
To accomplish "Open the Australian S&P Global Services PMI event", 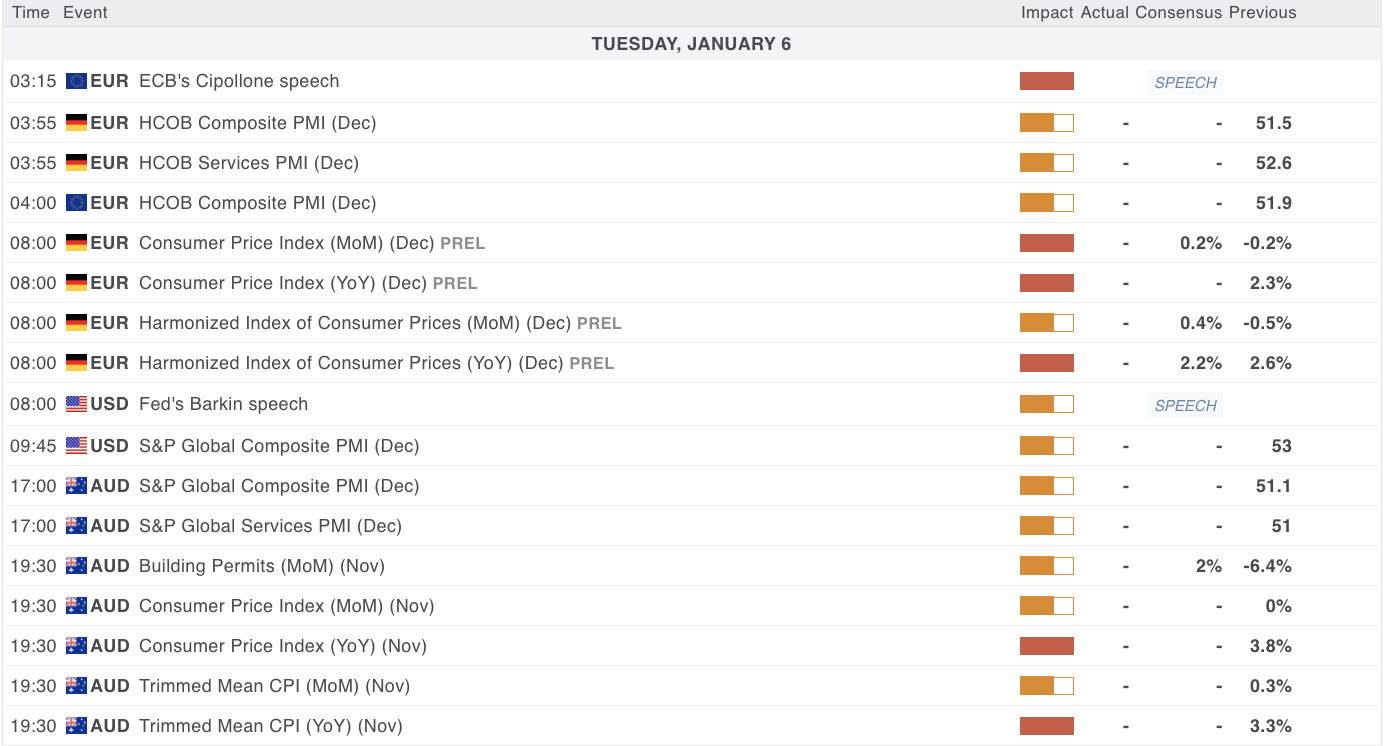I will click(x=270, y=526).
